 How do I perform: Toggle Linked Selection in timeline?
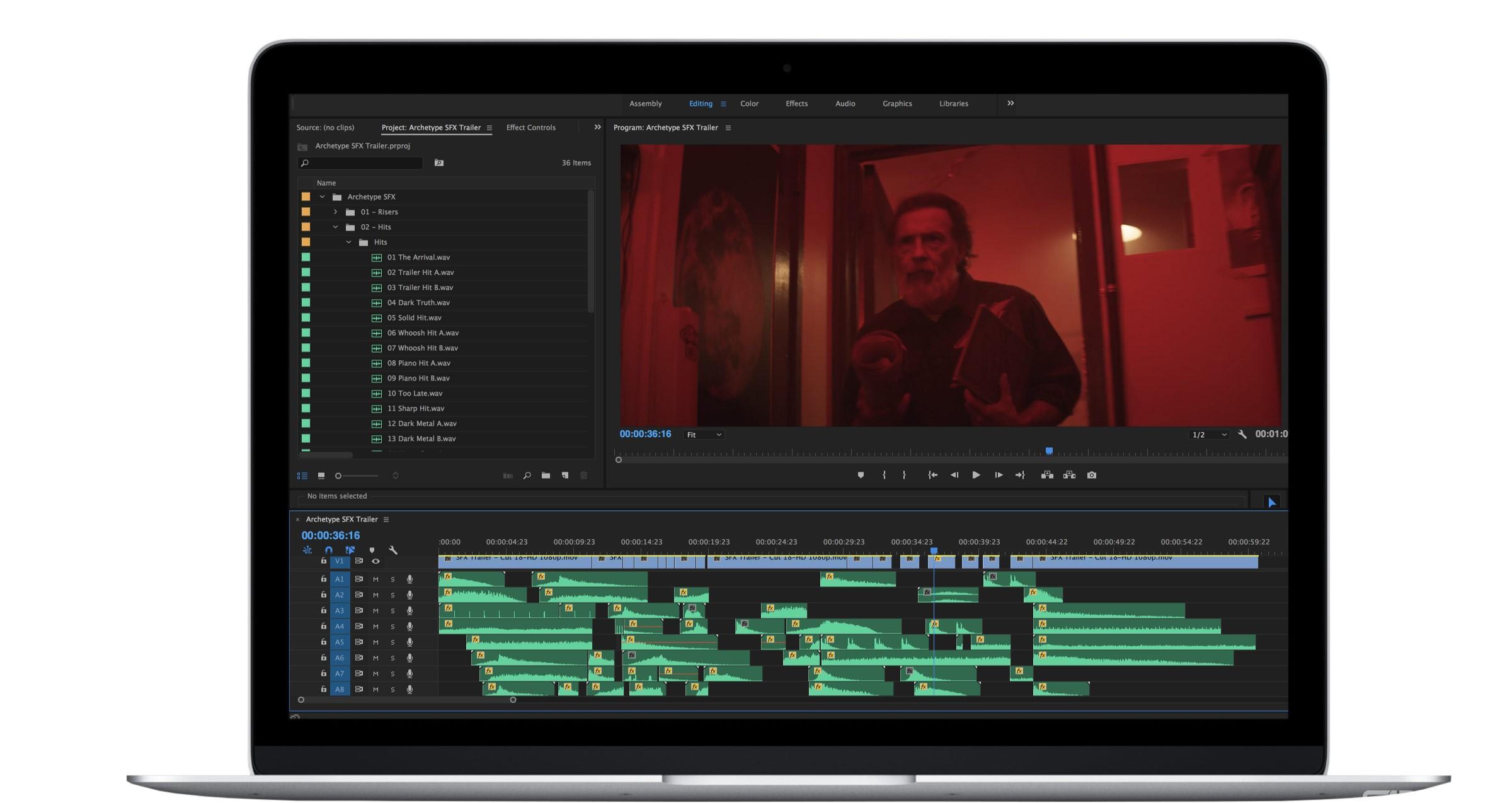click(x=350, y=550)
